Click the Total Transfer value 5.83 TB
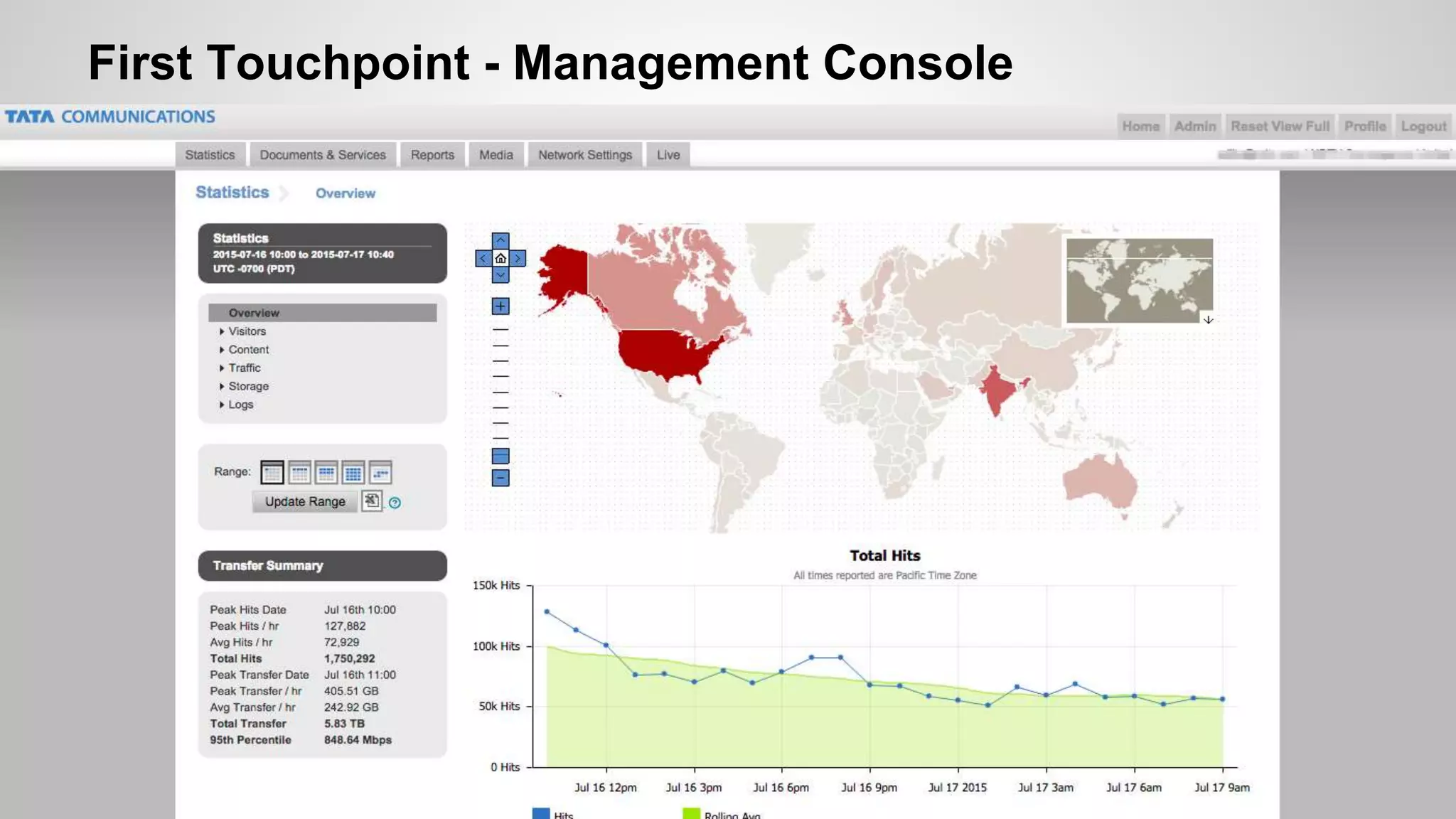Image resolution: width=1456 pixels, height=819 pixels. click(x=344, y=724)
